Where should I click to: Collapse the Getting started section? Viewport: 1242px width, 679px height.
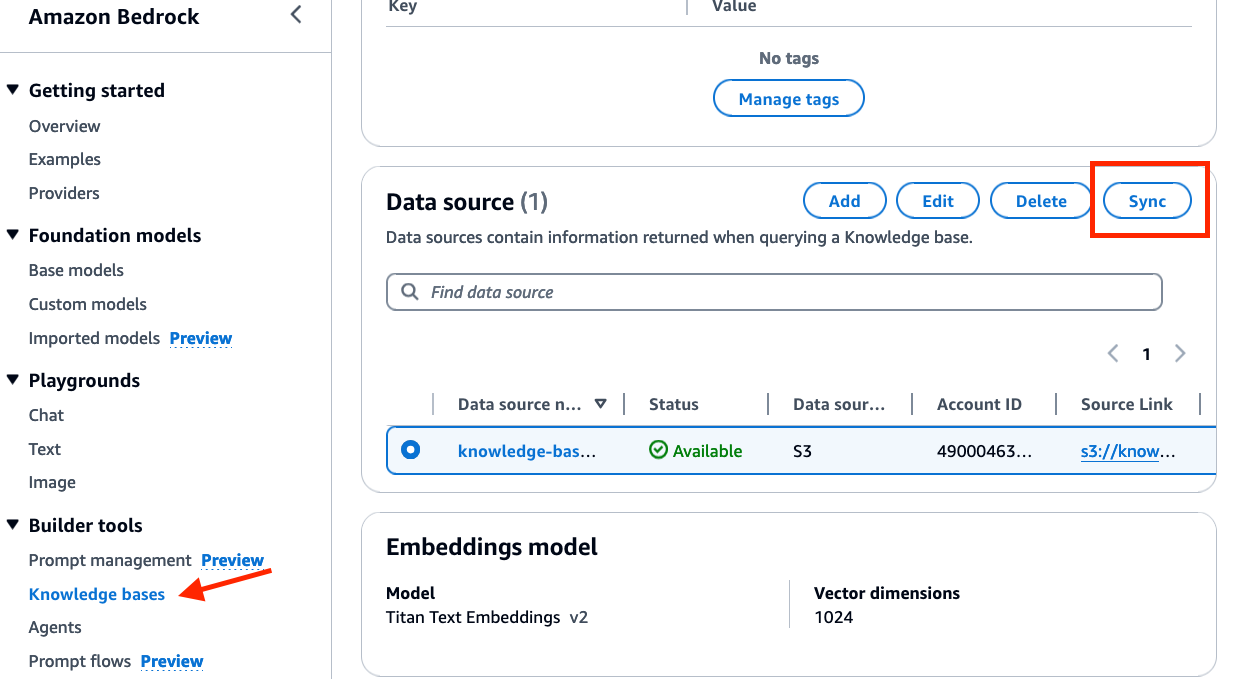coord(12,90)
